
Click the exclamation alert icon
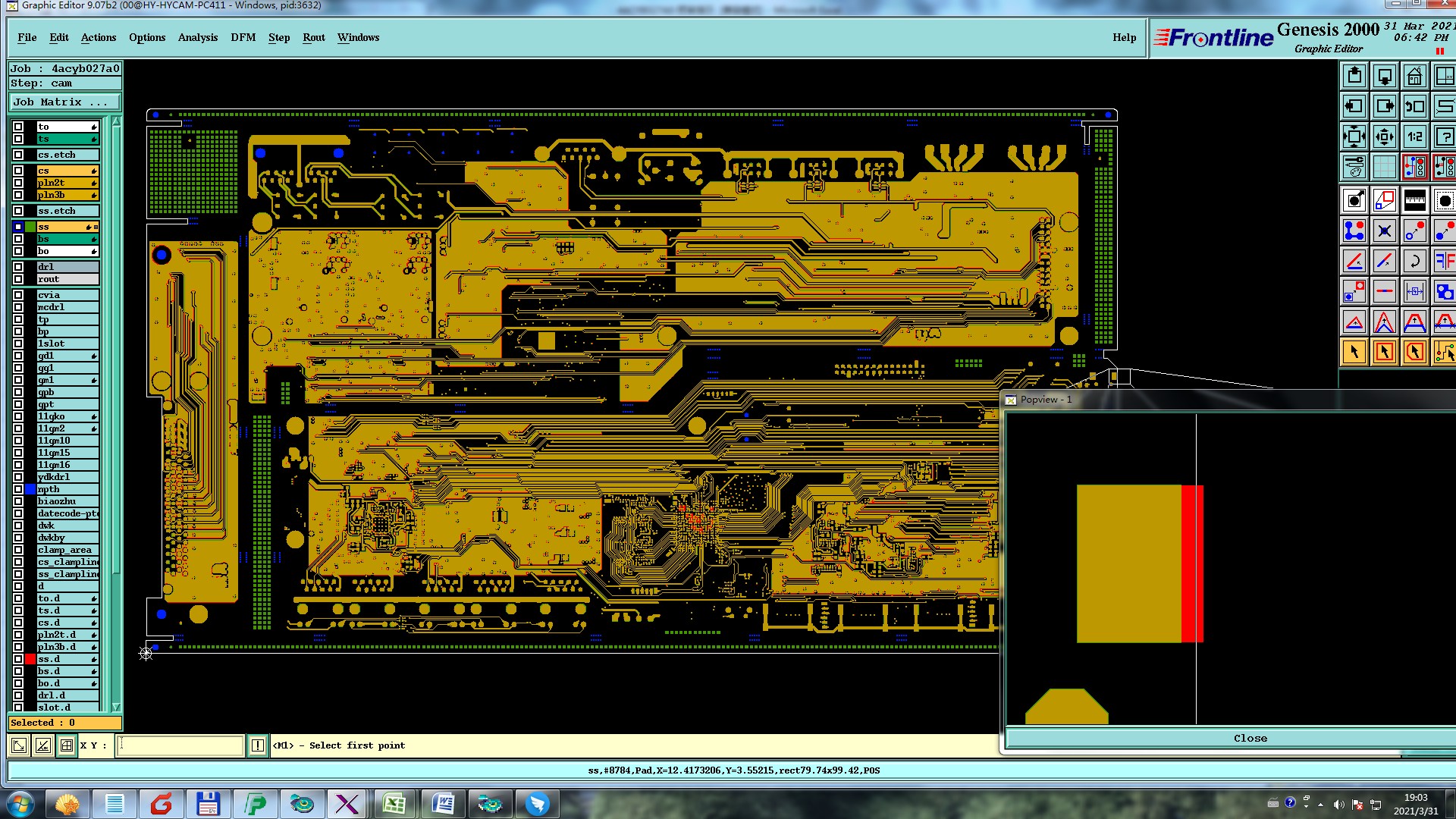pyautogui.click(x=258, y=745)
